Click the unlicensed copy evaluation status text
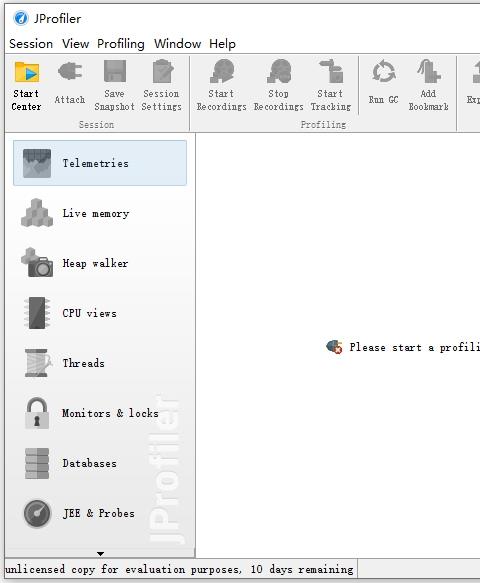The width and height of the screenshot is (480, 583). (179, 569)
